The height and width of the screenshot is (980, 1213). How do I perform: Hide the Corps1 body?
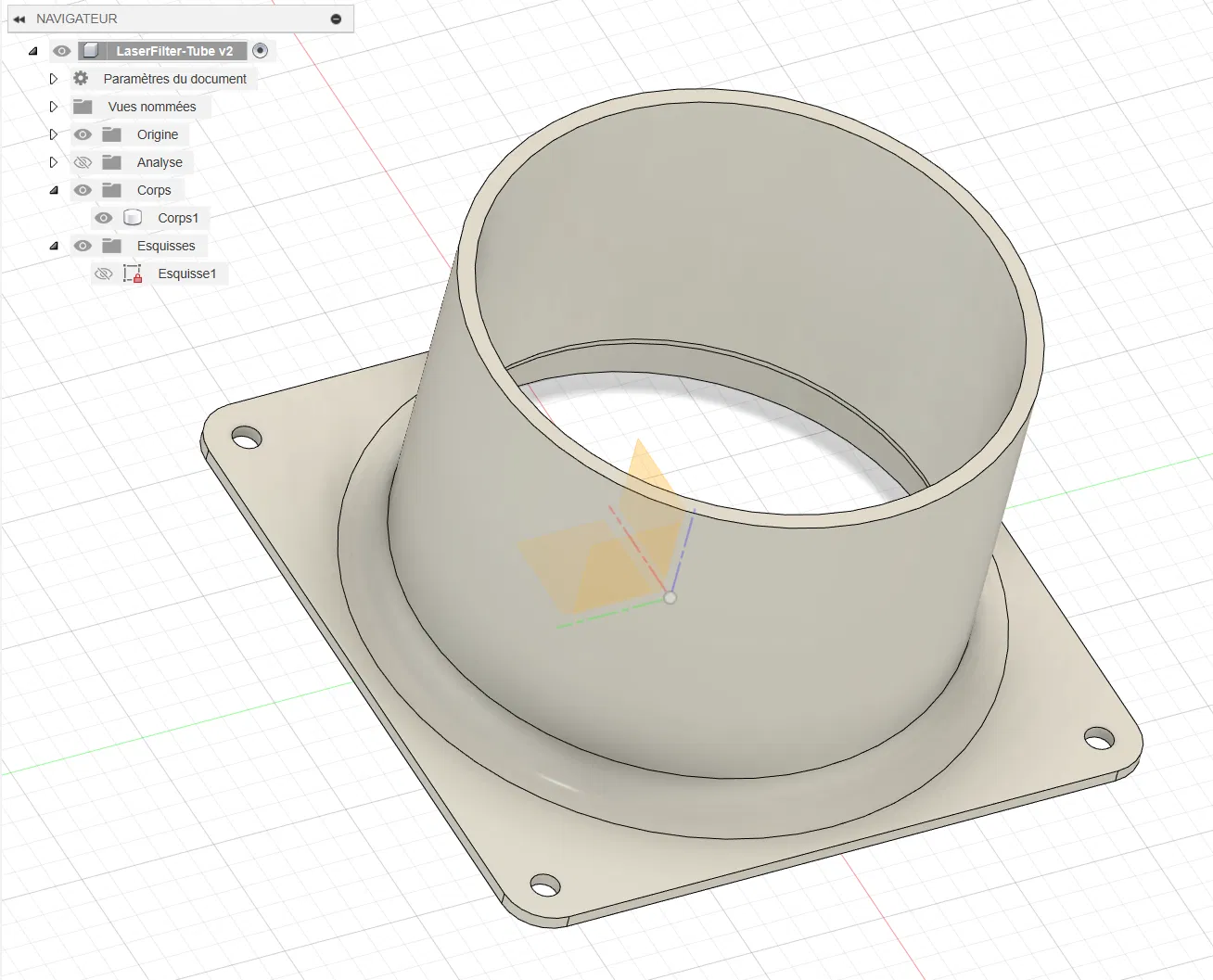pyautogui.click(x=103, y=218)
